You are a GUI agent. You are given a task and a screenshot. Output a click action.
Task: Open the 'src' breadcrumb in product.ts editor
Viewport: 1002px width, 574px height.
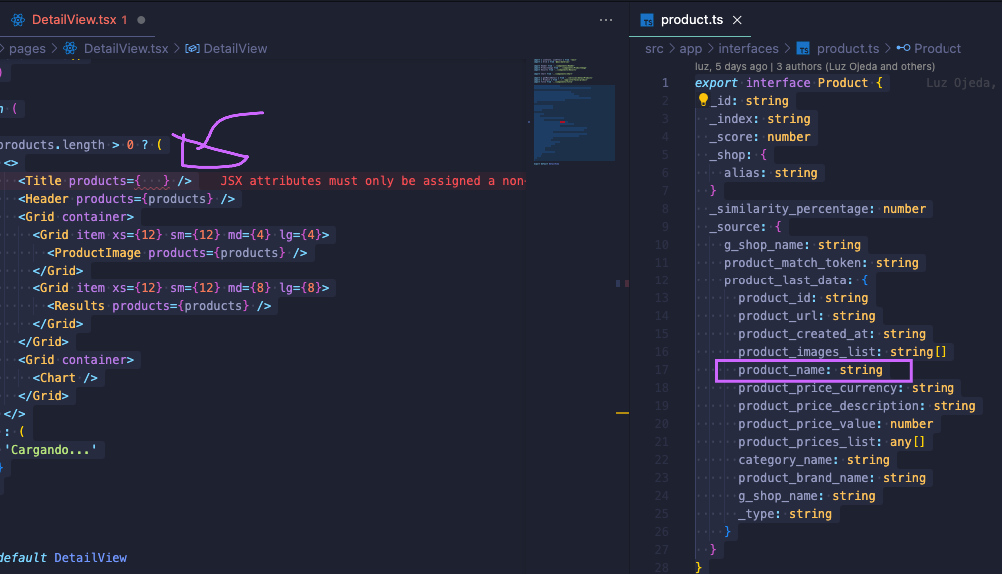(654, 49)
